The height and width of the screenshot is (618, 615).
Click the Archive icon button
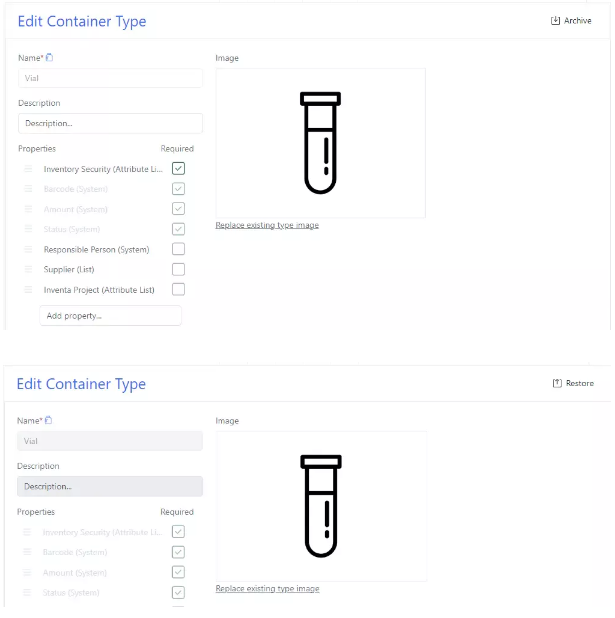pyautogui.click(x=556, y=21)
